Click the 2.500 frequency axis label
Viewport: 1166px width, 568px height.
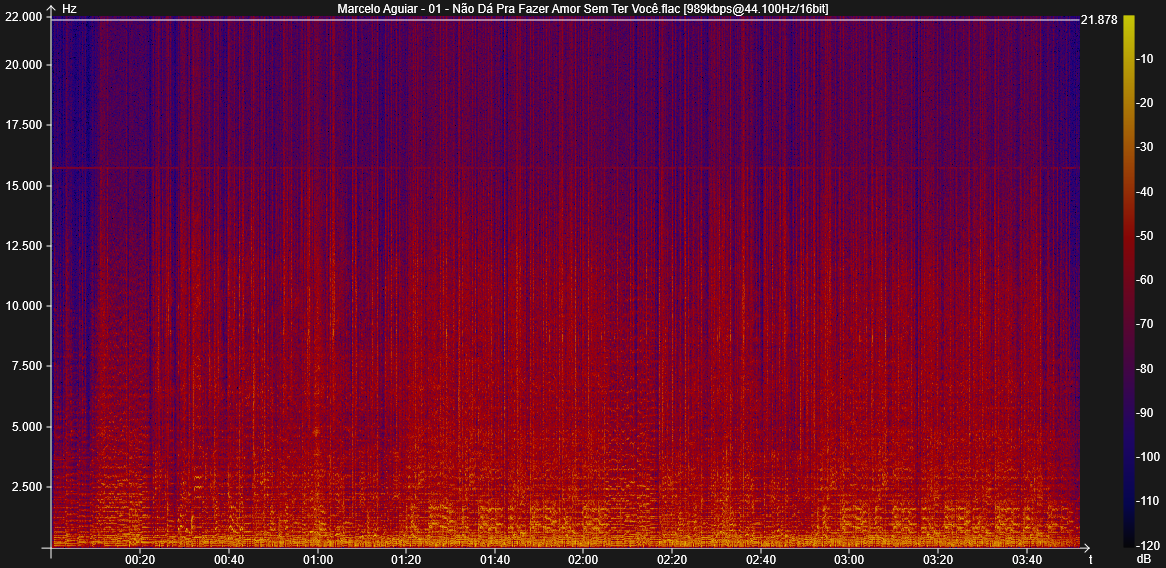pyautogui.click(x=25, y=487)
